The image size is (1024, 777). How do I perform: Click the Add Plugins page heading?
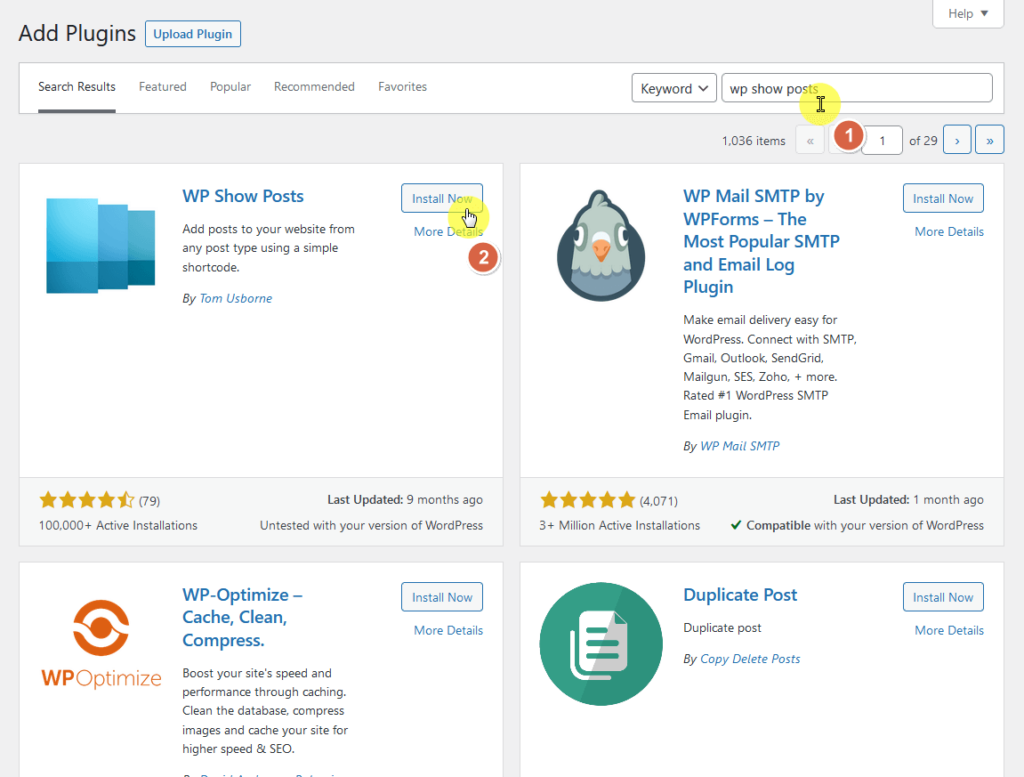pos(77,33)
